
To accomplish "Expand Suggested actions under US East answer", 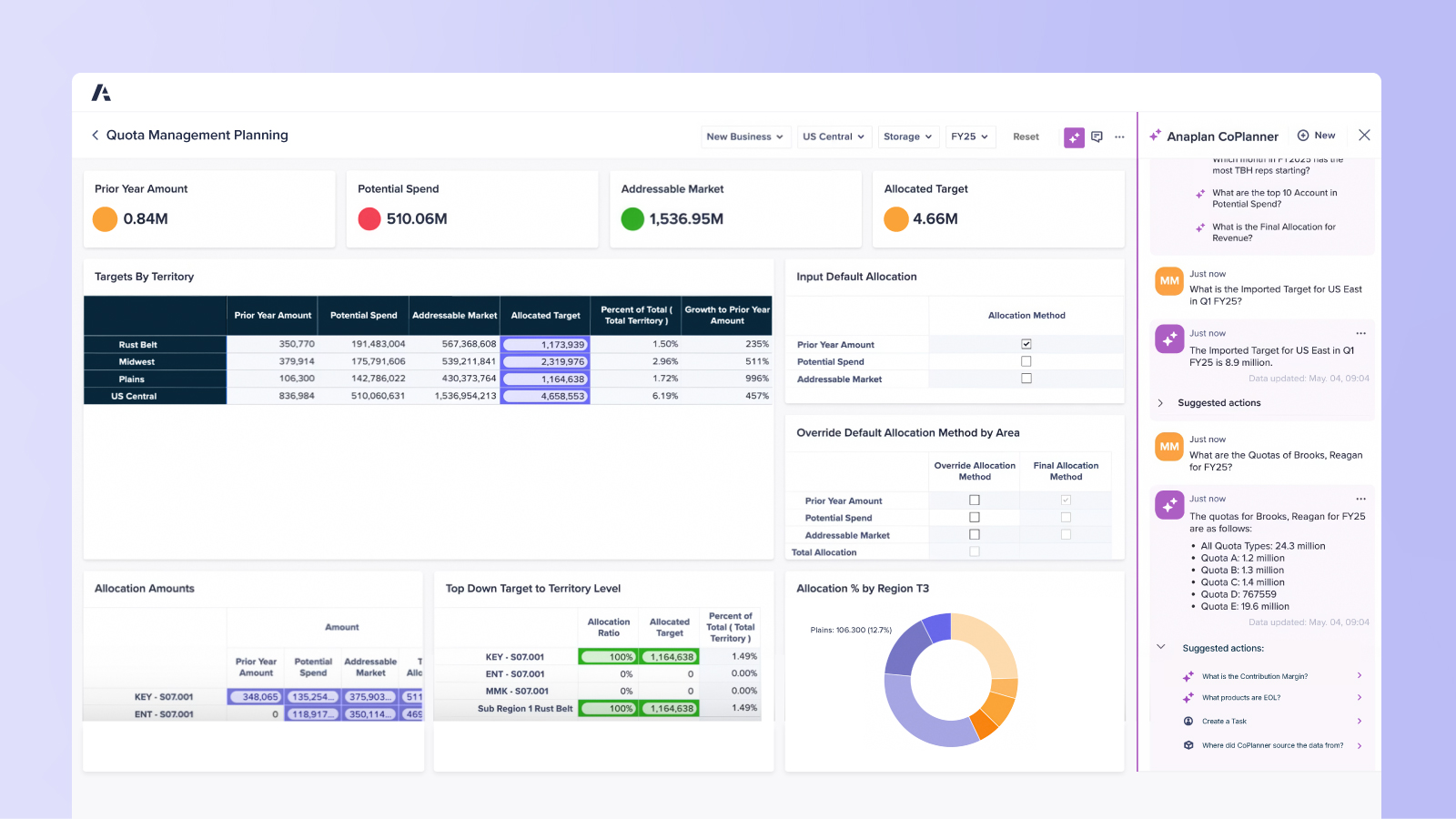I will pyautogui.click(x=1161, y=402).
